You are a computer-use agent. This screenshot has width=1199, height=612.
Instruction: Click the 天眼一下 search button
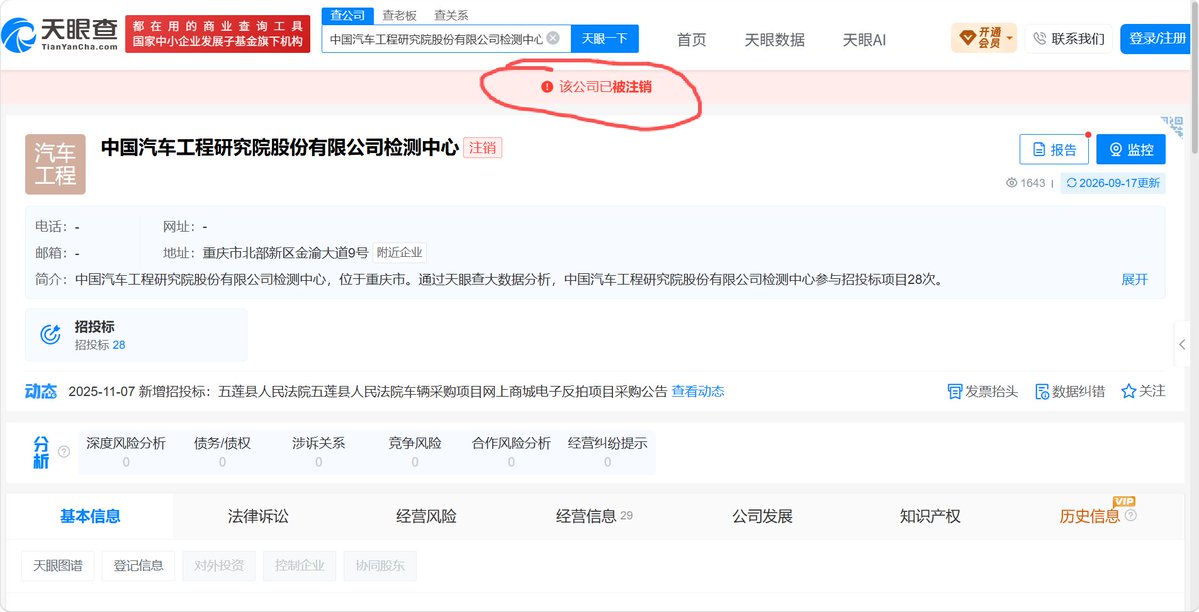605,38
